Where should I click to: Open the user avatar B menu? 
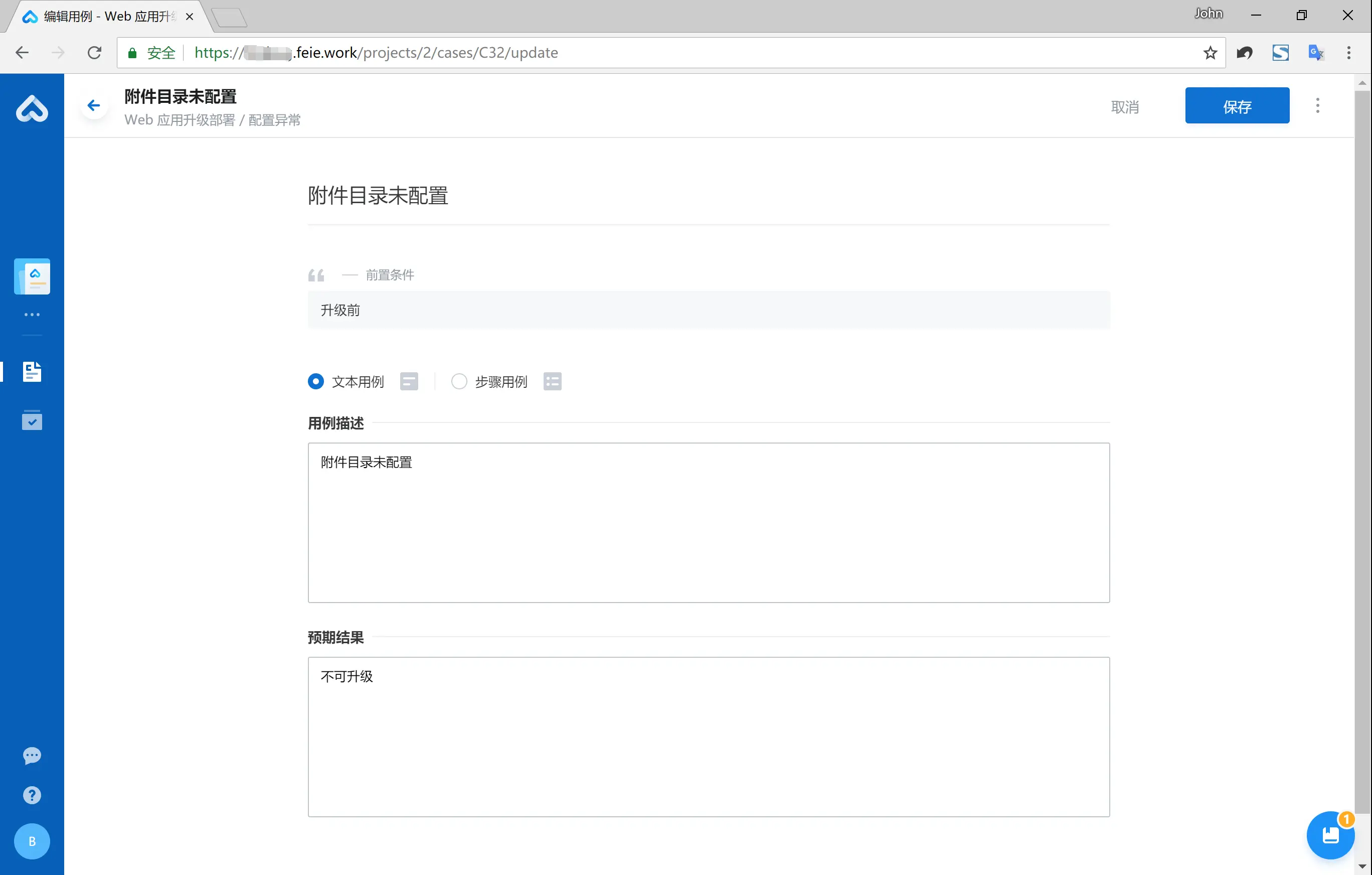(x=32, y=841)
